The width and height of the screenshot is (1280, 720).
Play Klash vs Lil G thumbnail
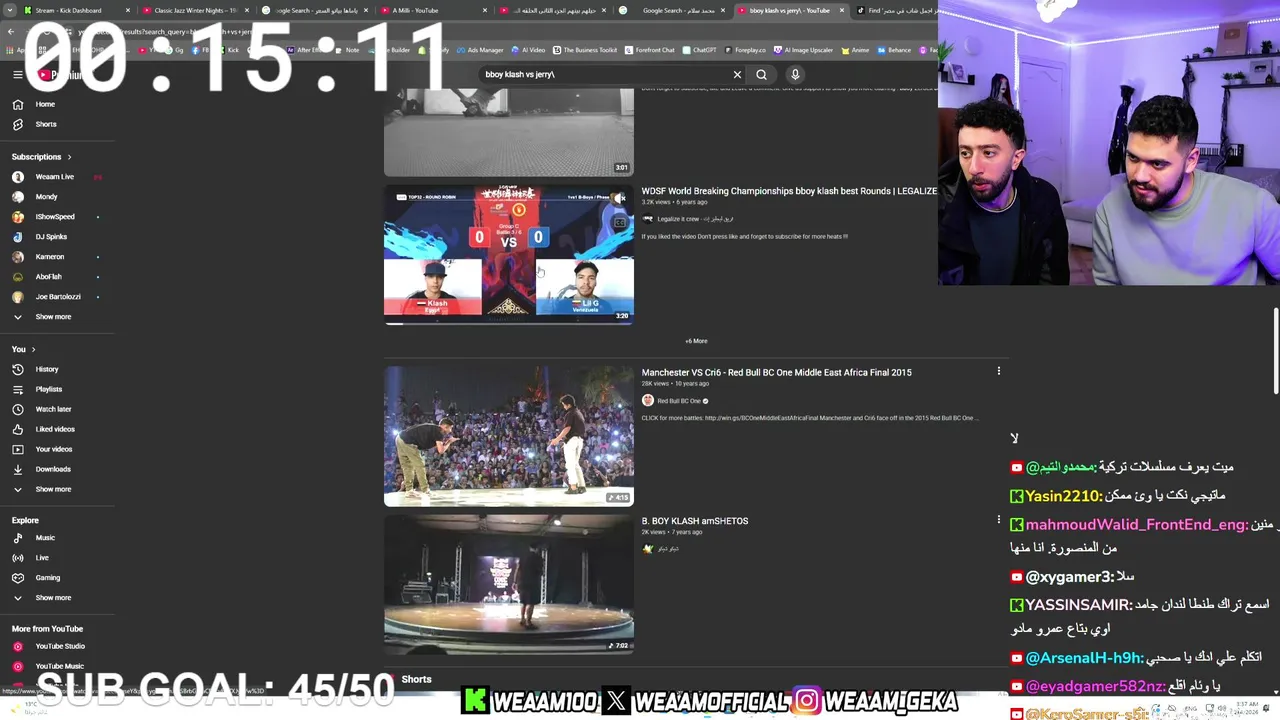point(509,254)
